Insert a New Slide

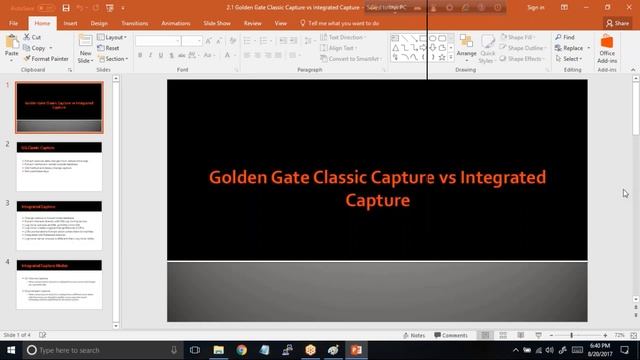coord(85,49)
